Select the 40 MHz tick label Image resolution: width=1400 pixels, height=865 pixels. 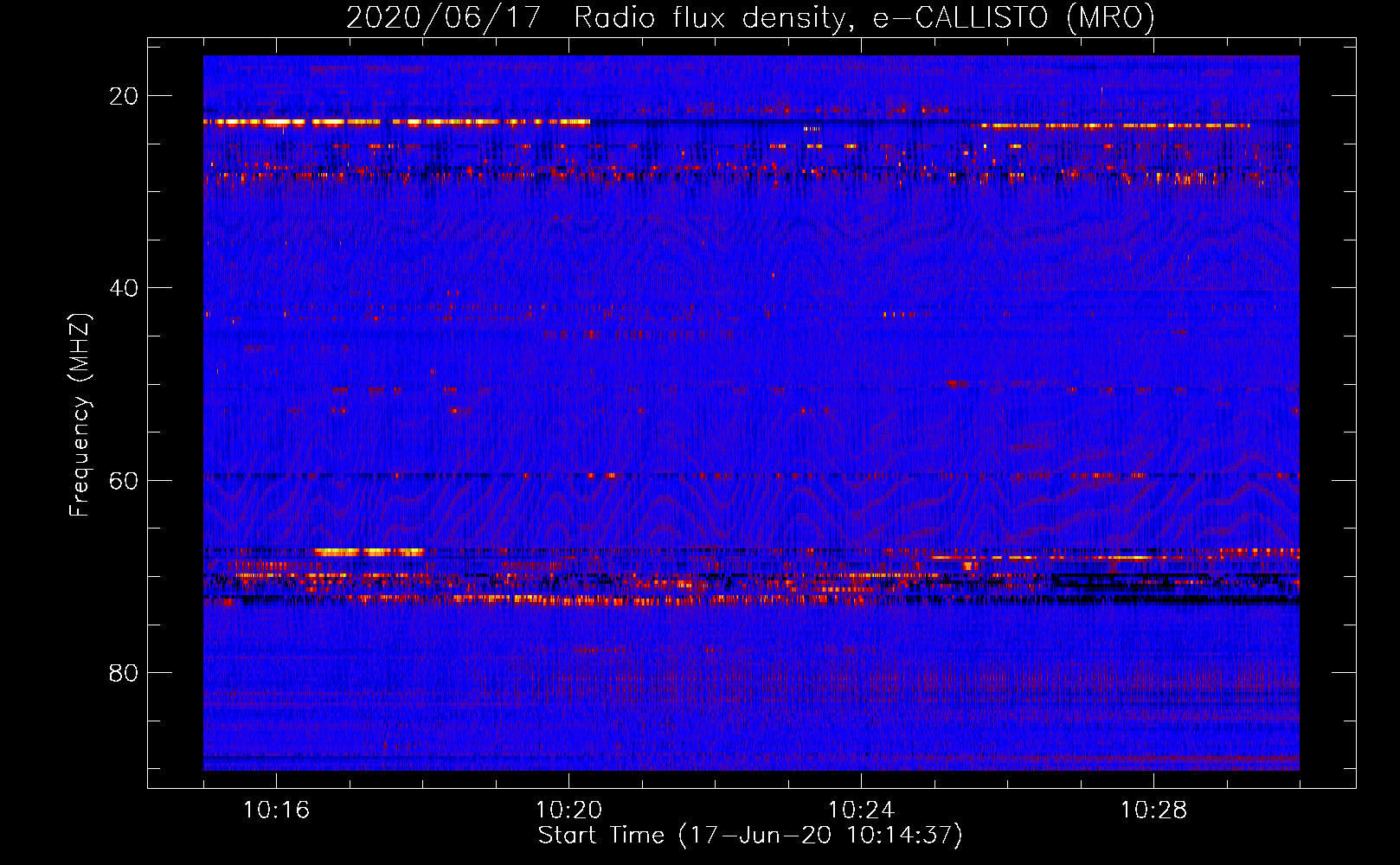click(x=124, y=288)
